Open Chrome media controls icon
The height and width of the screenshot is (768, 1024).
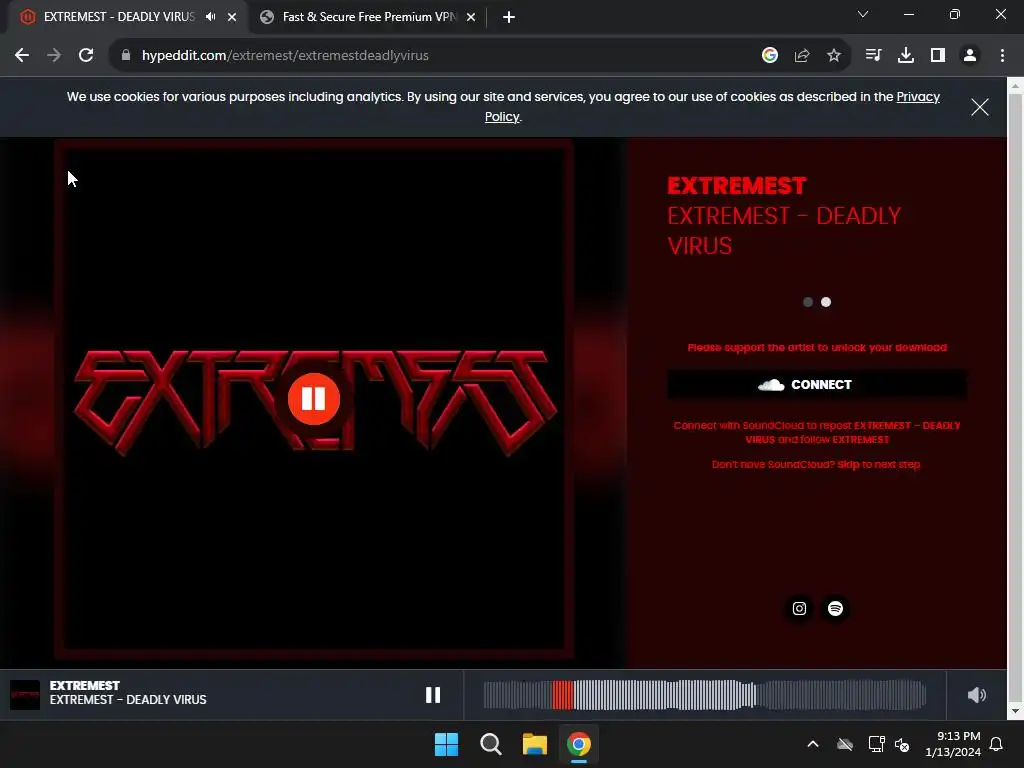tap(873, 56)
